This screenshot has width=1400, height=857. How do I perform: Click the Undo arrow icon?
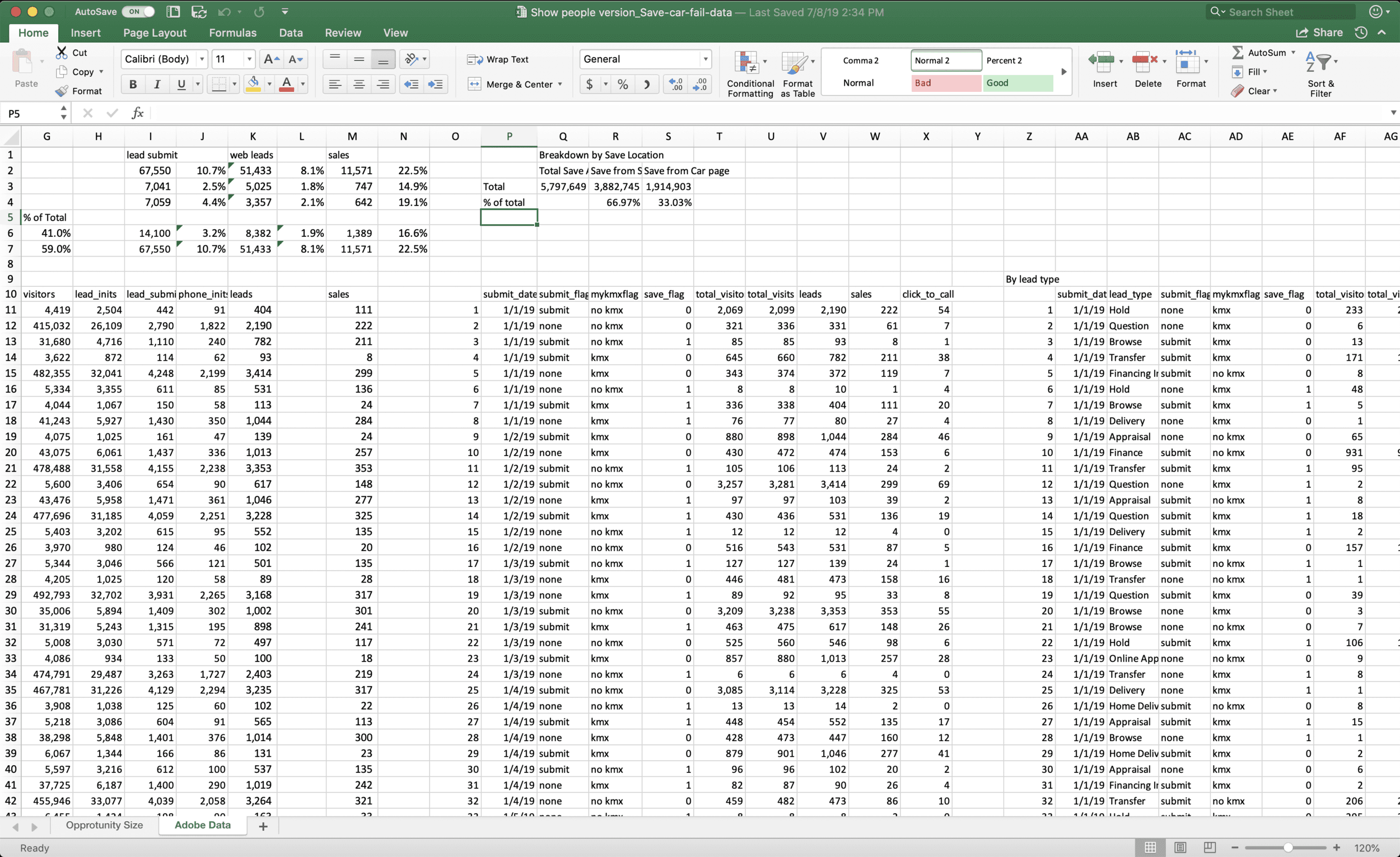tap(225, 12)
